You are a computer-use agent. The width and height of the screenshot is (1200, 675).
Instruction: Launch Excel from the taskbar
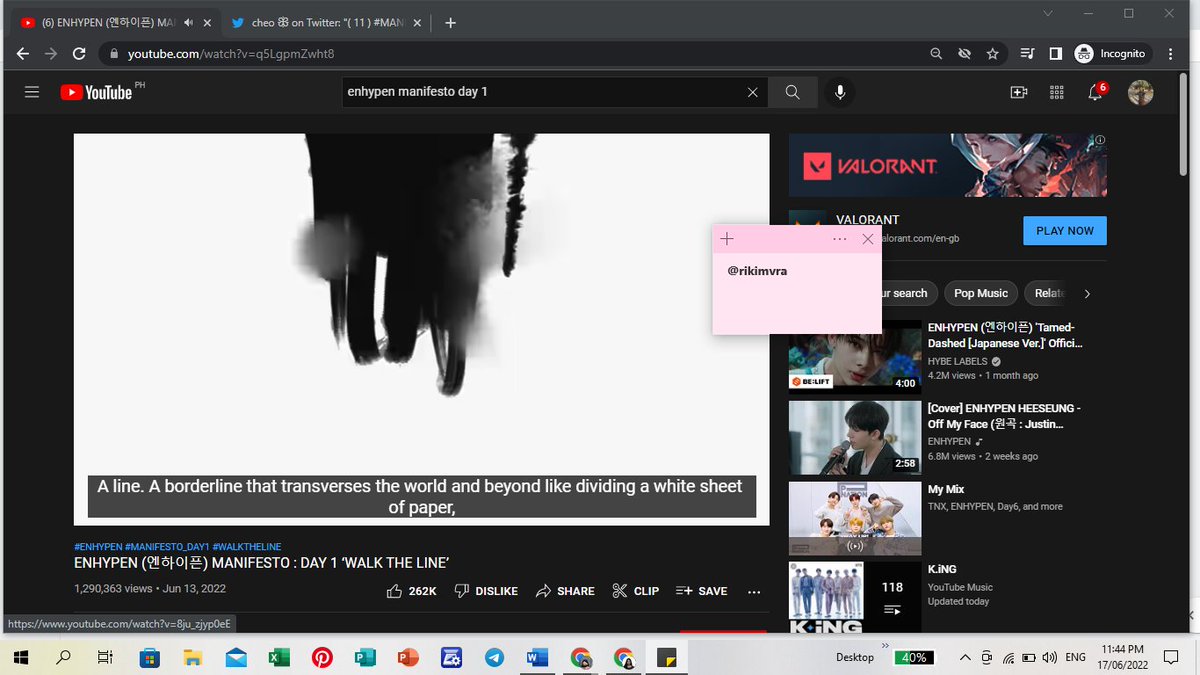point(279,657)
